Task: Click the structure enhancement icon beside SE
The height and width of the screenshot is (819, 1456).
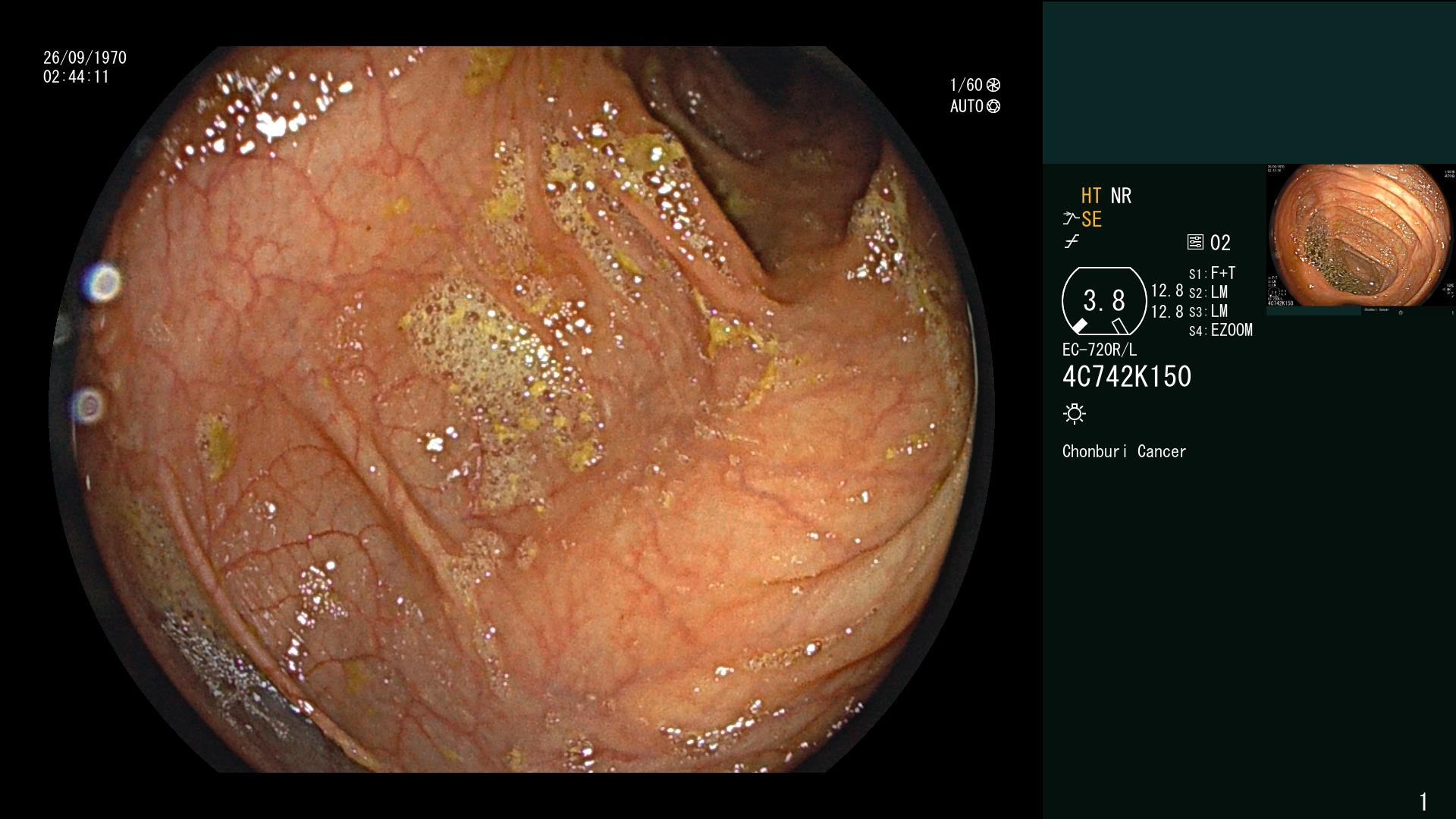Action: 1070,219
